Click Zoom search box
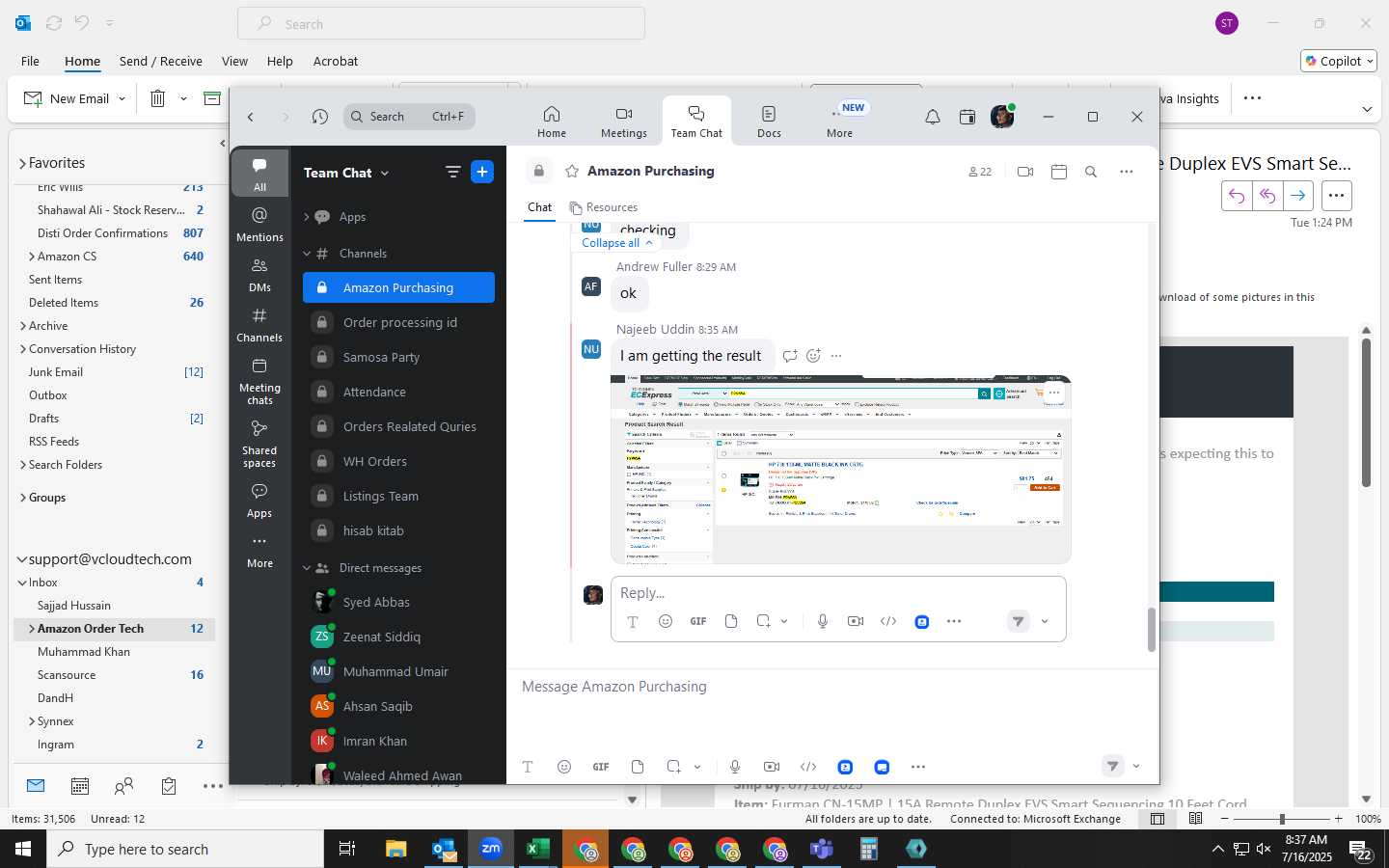The width and height of the screenshot is (1389, 868). (x=409, y=117)
